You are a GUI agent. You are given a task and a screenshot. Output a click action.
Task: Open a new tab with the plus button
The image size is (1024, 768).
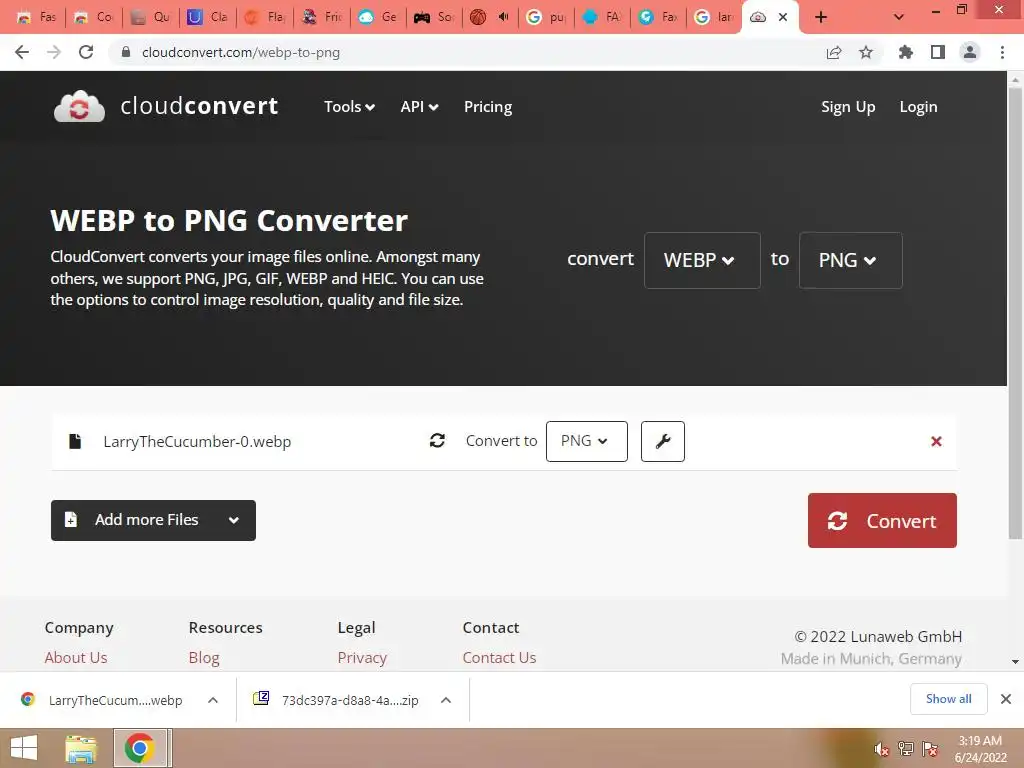tap(821, 17)
